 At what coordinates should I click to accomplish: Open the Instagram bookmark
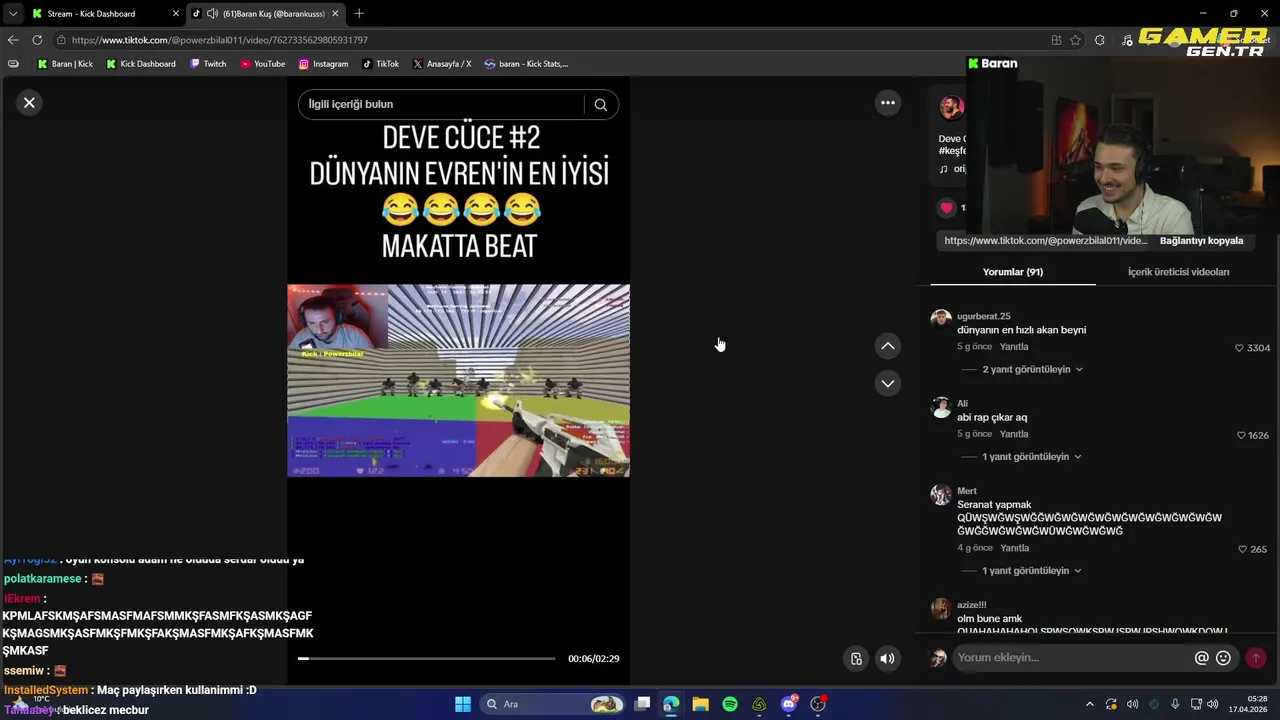[323, 64]
